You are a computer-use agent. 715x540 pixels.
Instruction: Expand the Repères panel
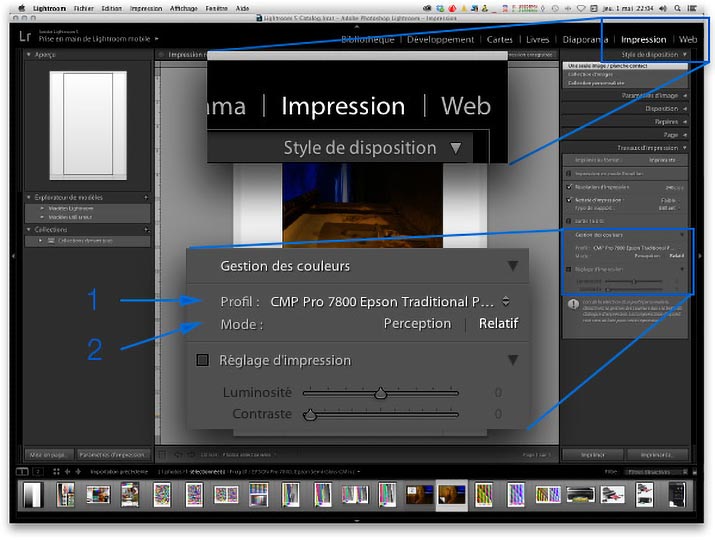pos(685,122)
